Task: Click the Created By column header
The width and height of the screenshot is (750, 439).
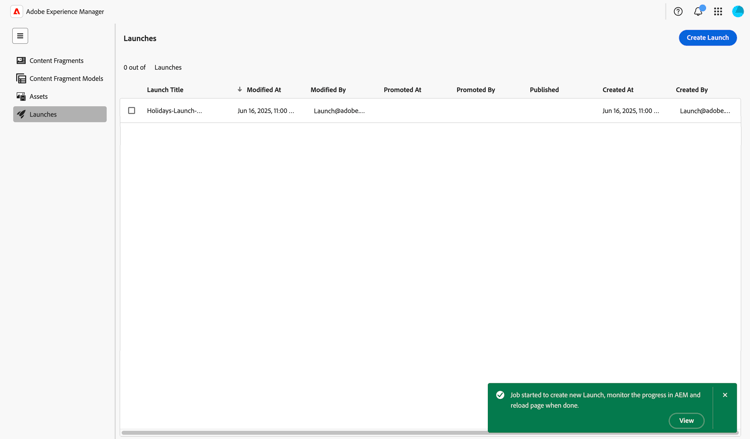Action: [x=692, y=89]
